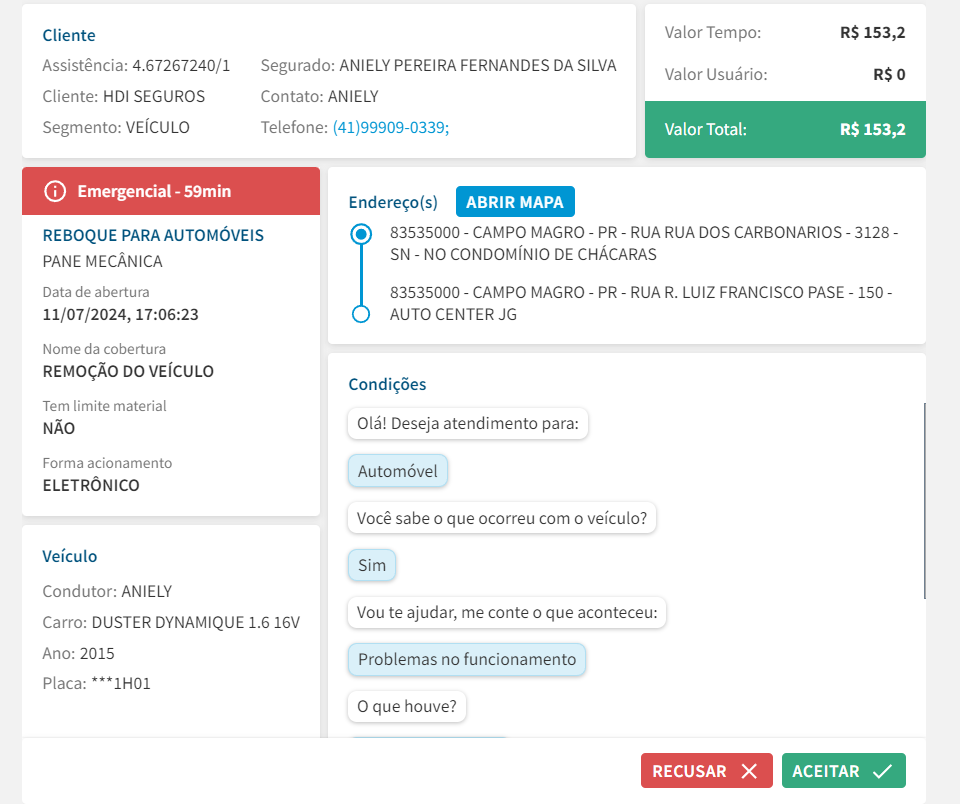Click the O que houve? question bubble
The image size is (960, 804).
407,707
